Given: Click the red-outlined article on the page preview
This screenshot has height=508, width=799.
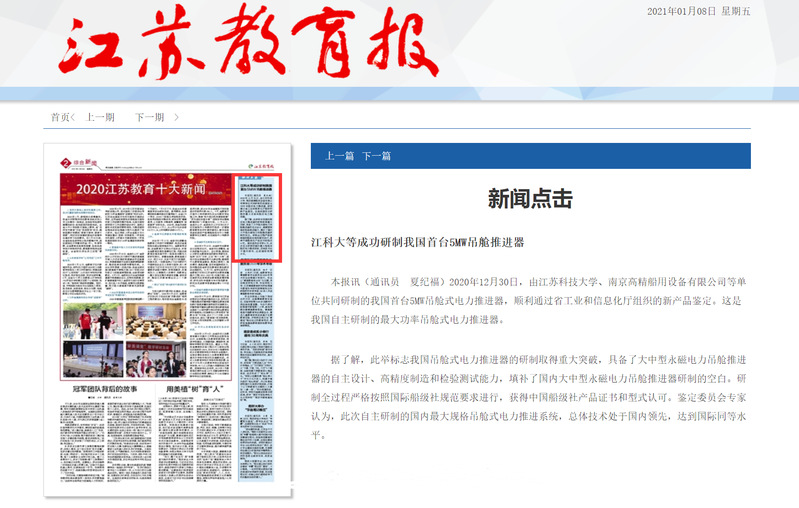Looking at the screenshot, I should [257, 218].
